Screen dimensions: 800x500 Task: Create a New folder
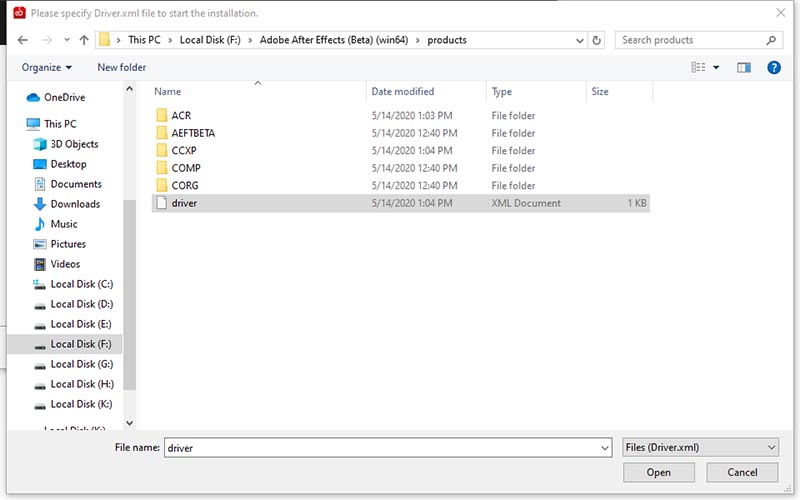coord(121,67)
